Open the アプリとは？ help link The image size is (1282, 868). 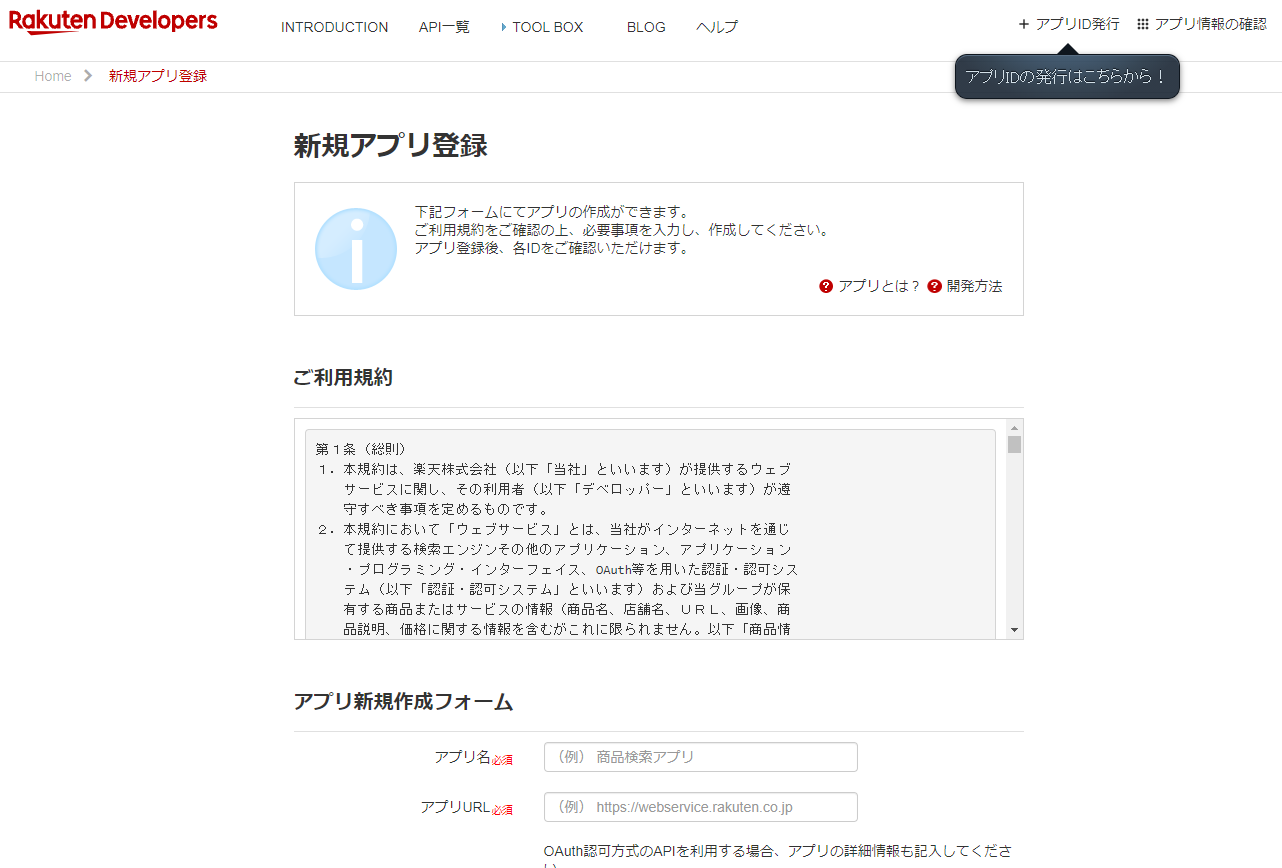(879, 286)
